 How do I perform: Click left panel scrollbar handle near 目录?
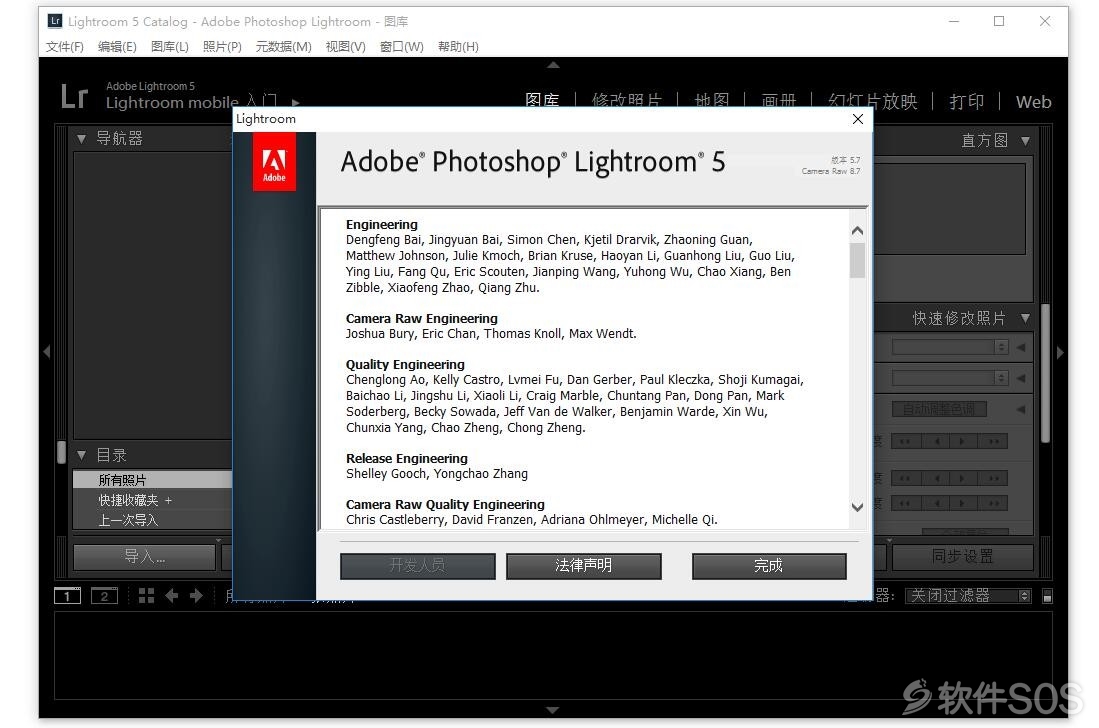pos(62,453)
